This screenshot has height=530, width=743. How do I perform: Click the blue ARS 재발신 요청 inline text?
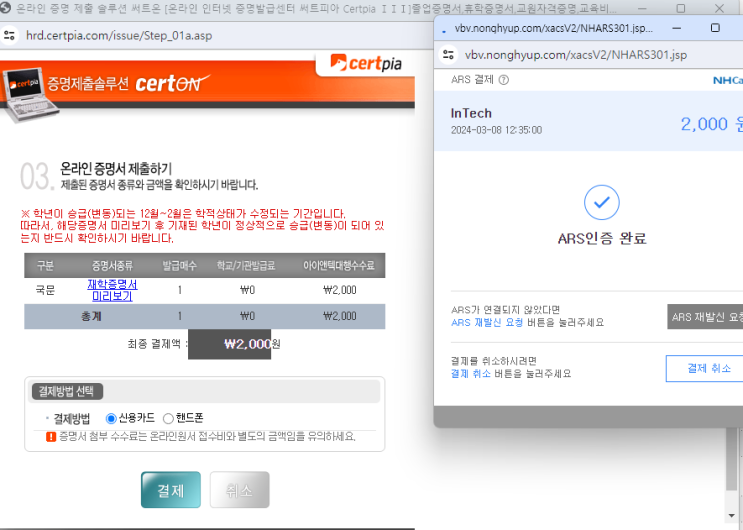[487, 322]
